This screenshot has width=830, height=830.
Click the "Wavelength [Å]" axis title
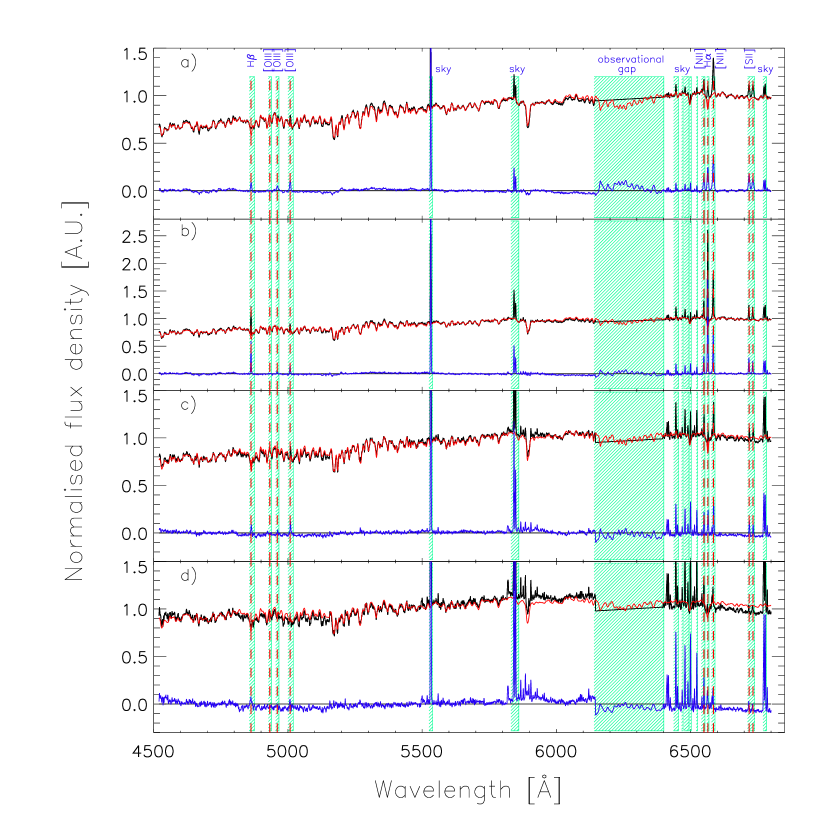coord(468,790)
